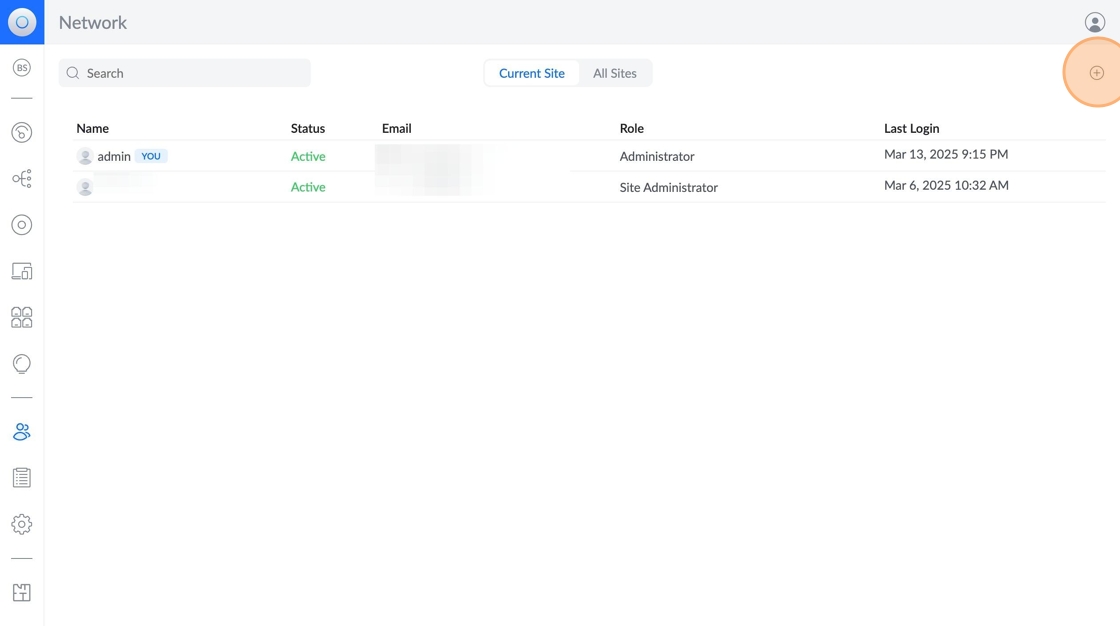Click the admin user avatar icon
1120x626 pixels.
(x=85, y=156)
